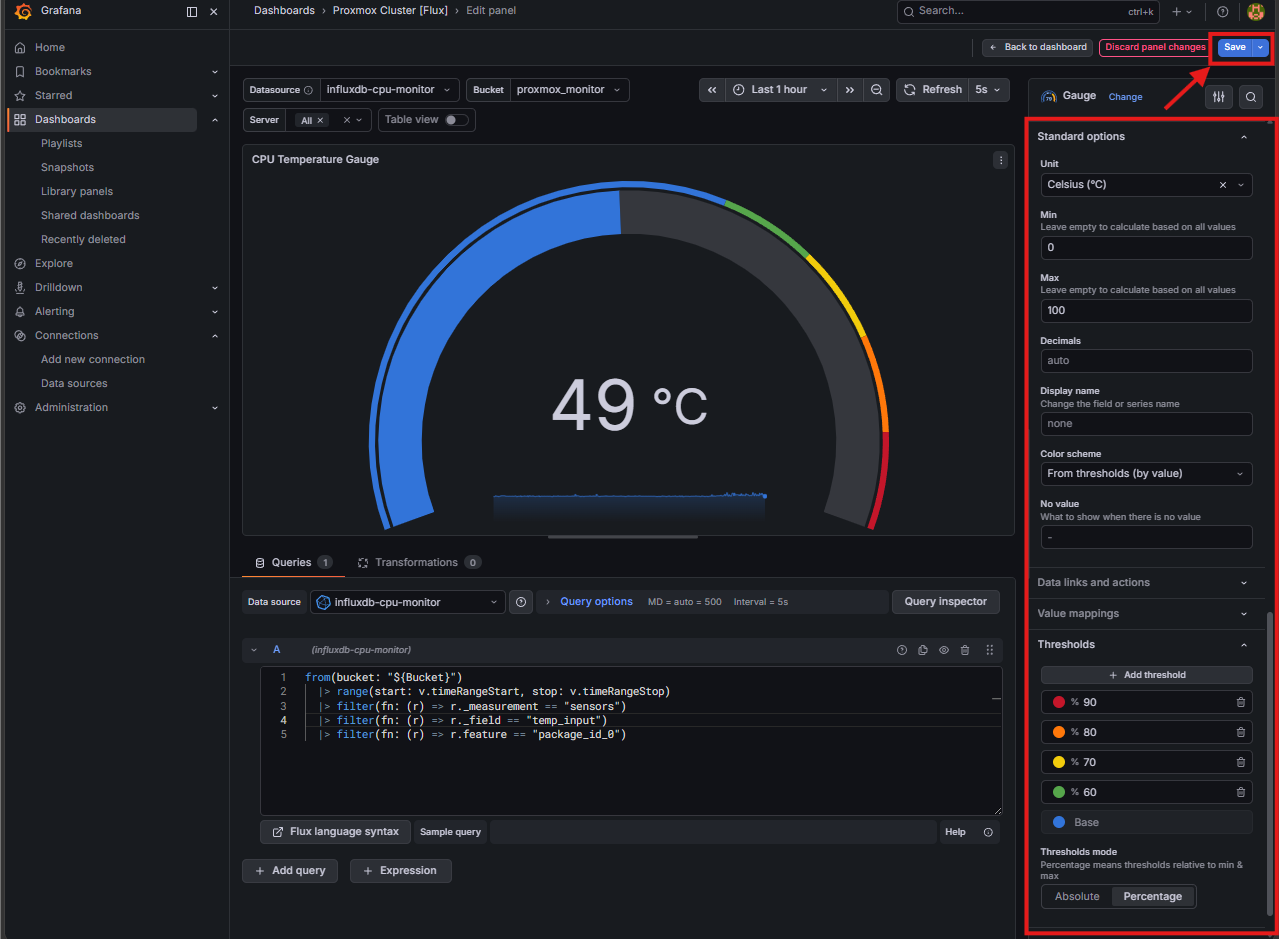Delete the 80 threshold
1279x939 pixels.
click(1241, 732)
